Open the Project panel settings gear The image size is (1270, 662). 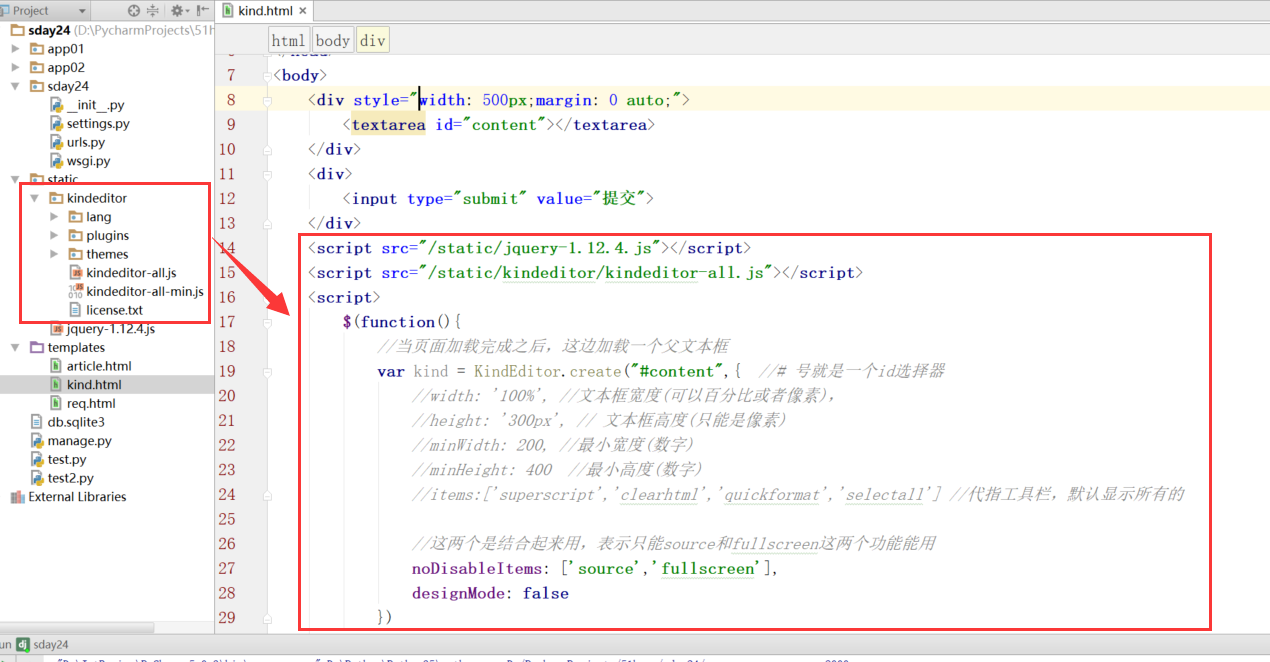coord(179,10)
